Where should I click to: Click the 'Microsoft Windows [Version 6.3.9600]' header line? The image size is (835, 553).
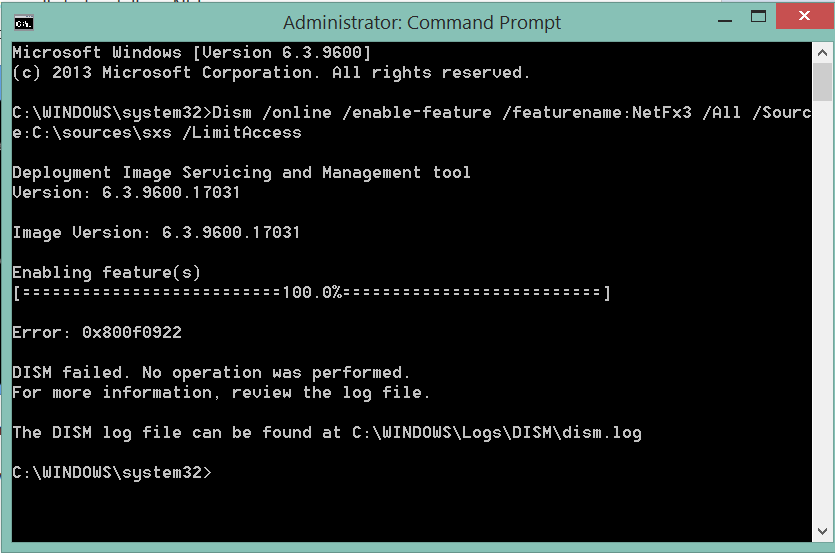pyautogui.click(x=192, y=52)
